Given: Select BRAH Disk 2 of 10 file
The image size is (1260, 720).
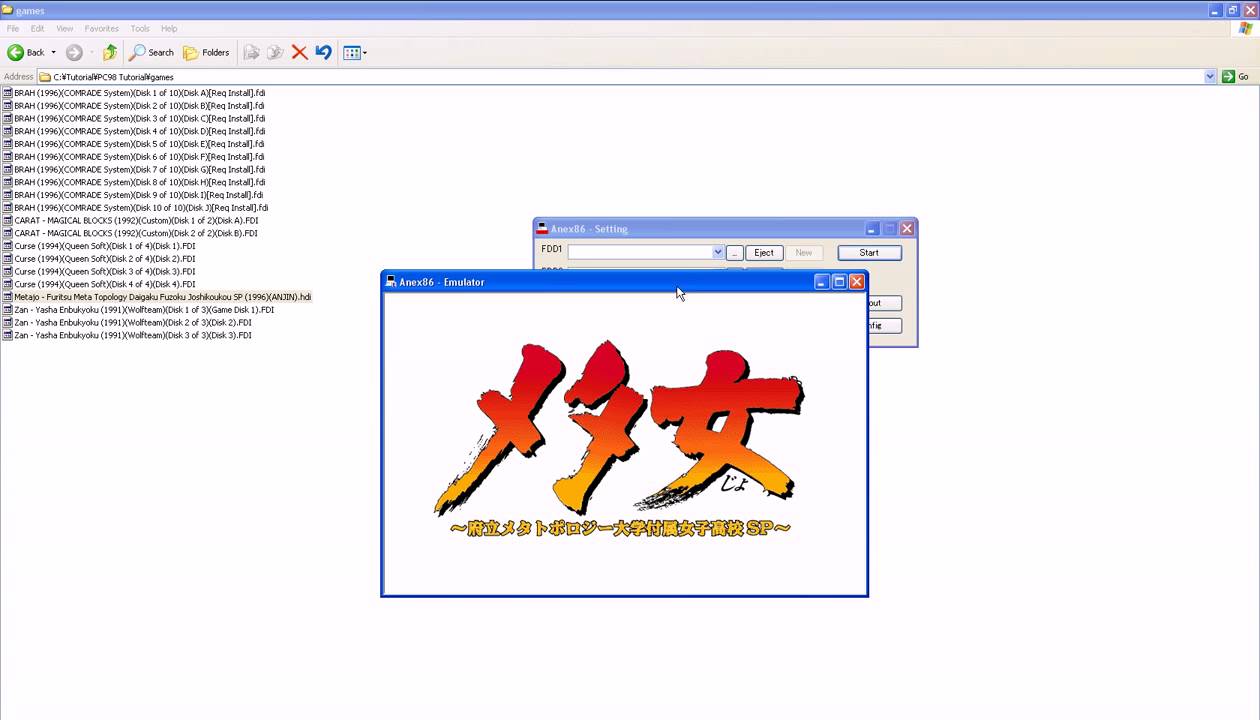Looking at the screenshot, I should (x=138, y=106).
